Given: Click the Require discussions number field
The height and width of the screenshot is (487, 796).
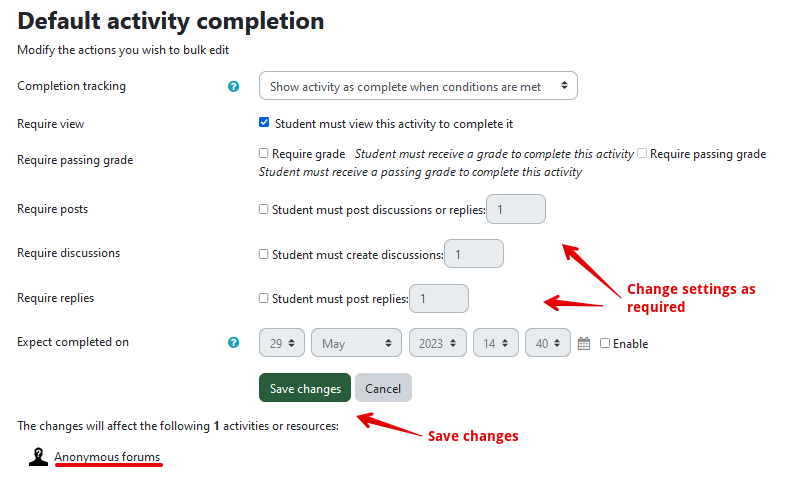Looking at the screenshot, I should [474, 254].
